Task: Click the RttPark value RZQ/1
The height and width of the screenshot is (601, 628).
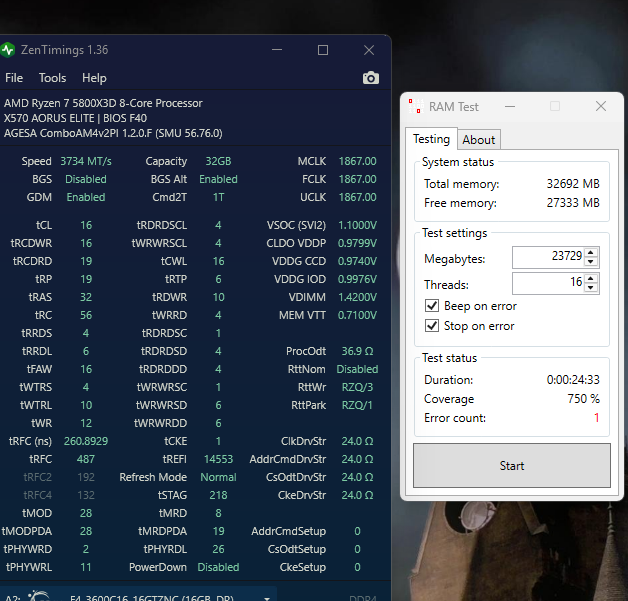Action: (357, 405)
